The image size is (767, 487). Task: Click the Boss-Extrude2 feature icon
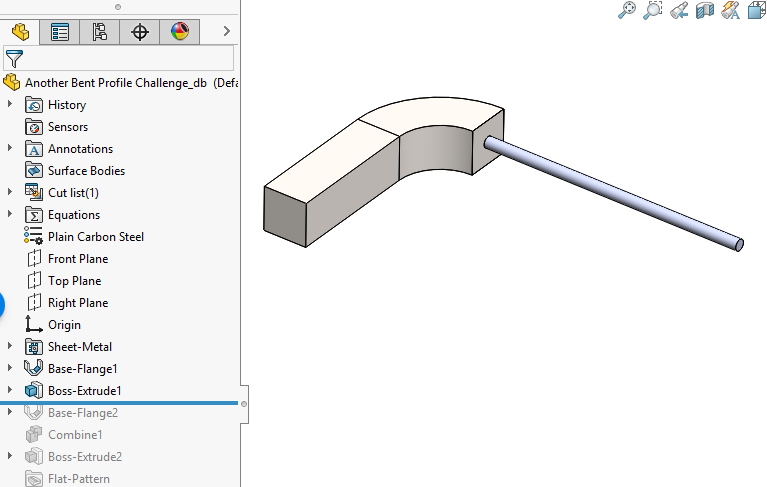pos(34,456)
